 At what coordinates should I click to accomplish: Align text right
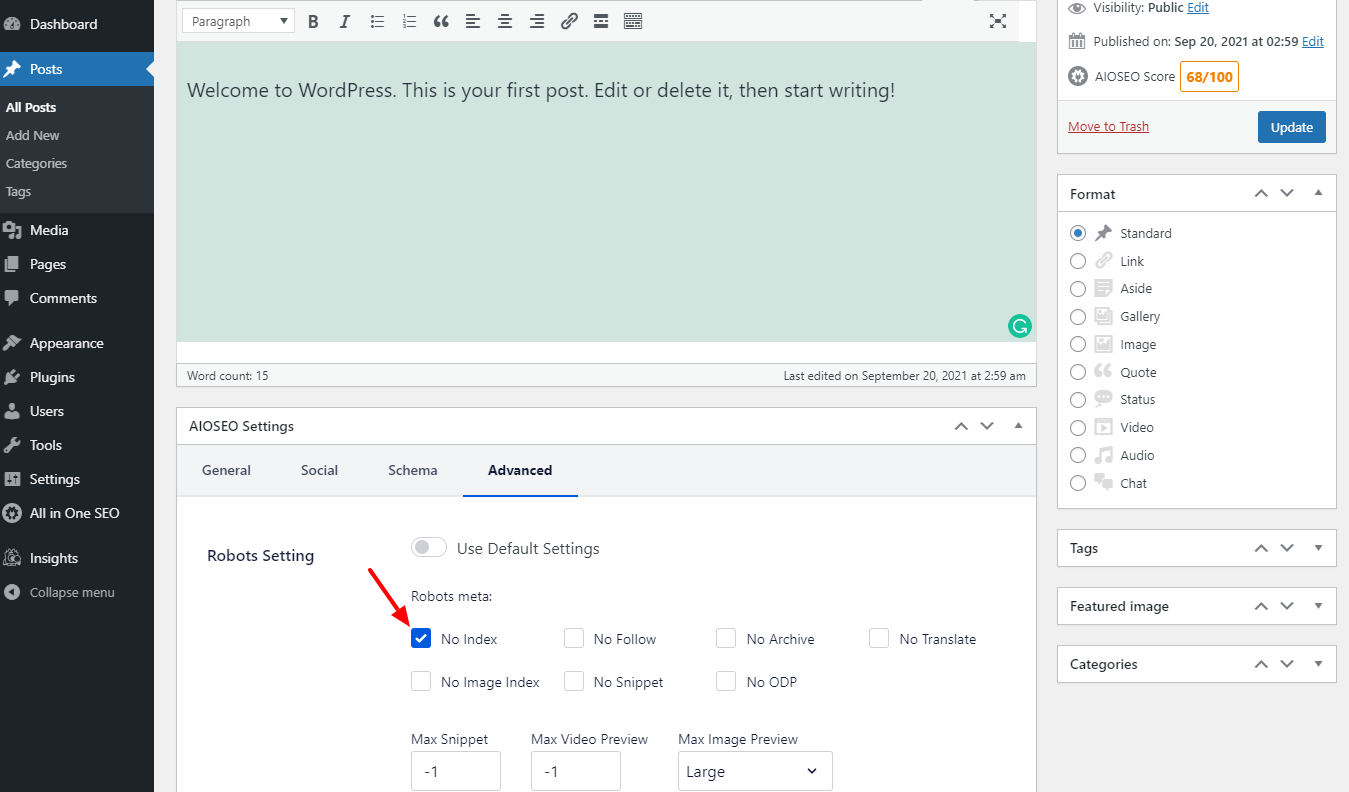pos(537,21)
